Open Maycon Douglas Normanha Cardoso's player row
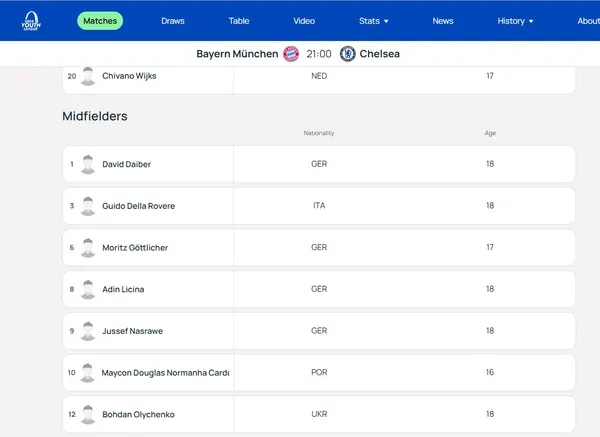 318,373
